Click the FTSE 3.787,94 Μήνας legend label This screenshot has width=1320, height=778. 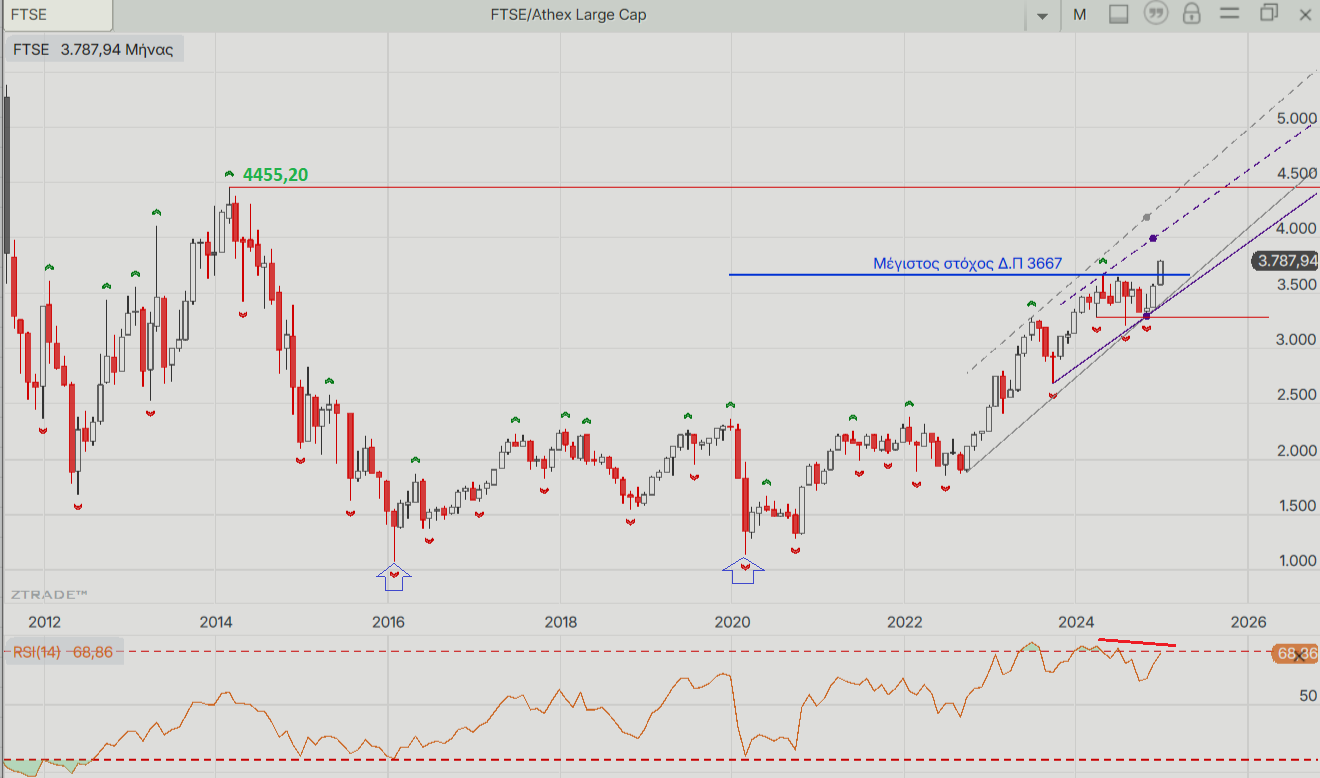pyautogui.click(x=94, y=49)
